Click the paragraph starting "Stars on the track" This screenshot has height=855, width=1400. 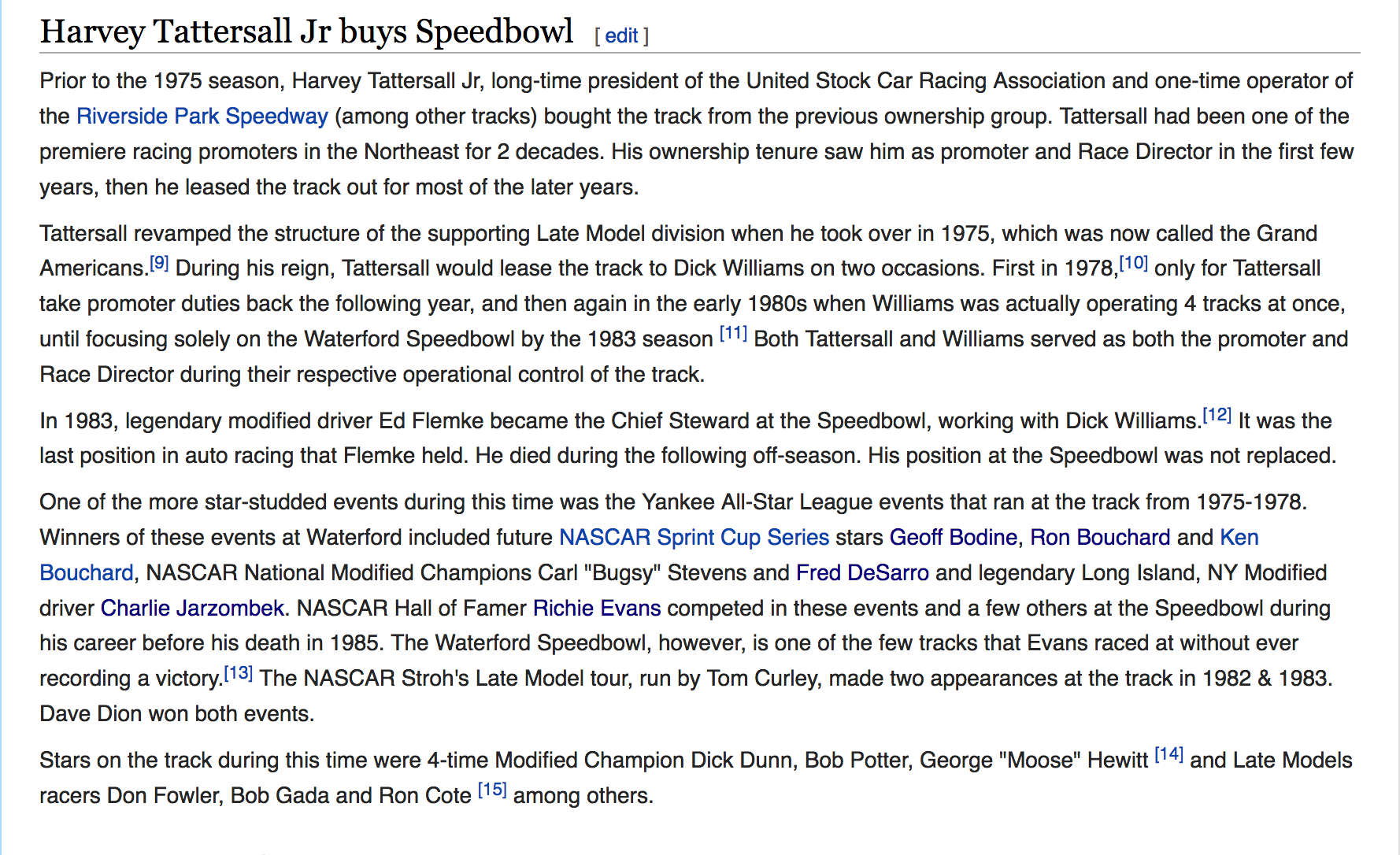(x=696, y=777)
